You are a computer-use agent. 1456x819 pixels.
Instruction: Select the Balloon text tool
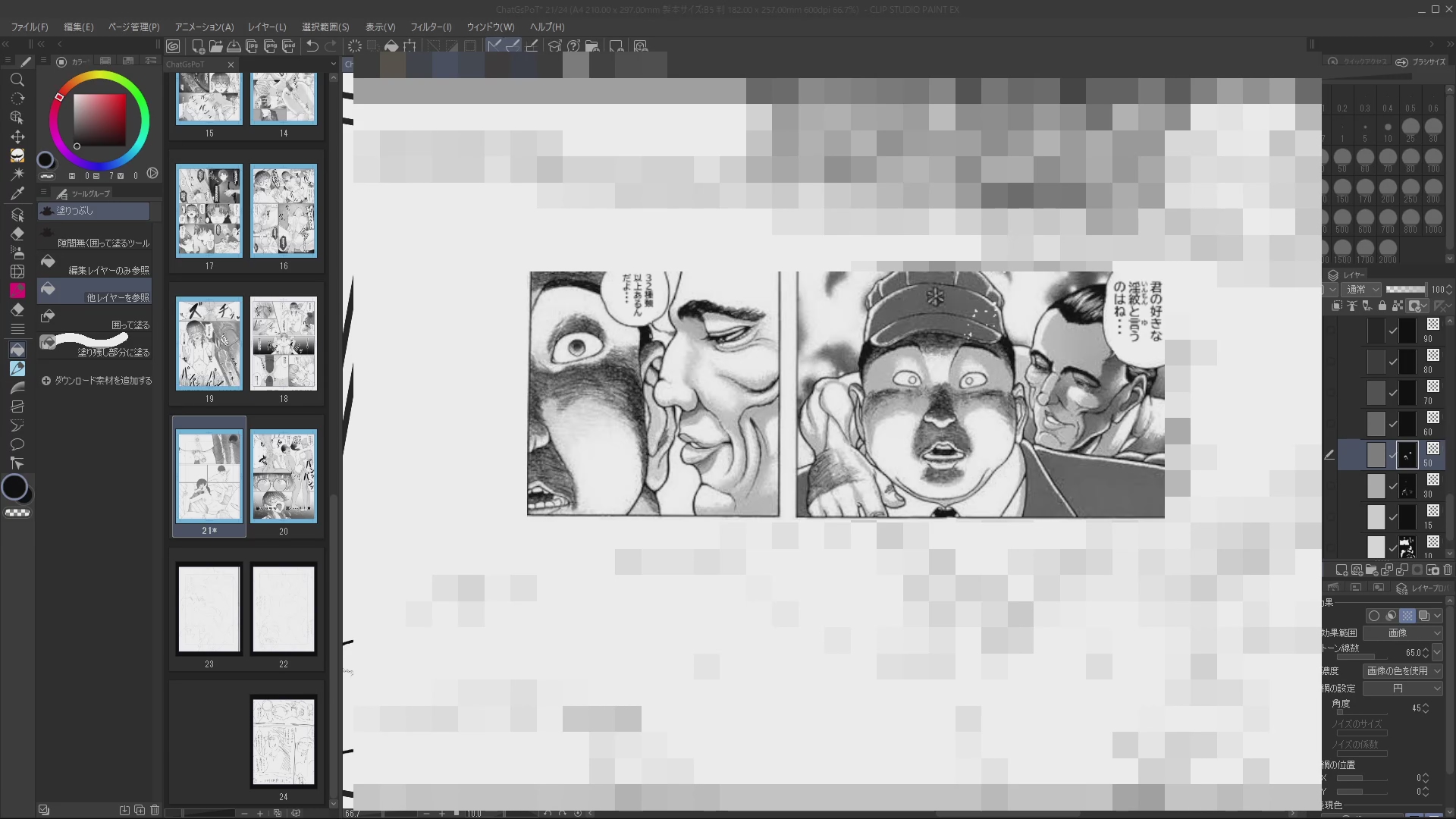pyautogui.click(x=17, y=444)
